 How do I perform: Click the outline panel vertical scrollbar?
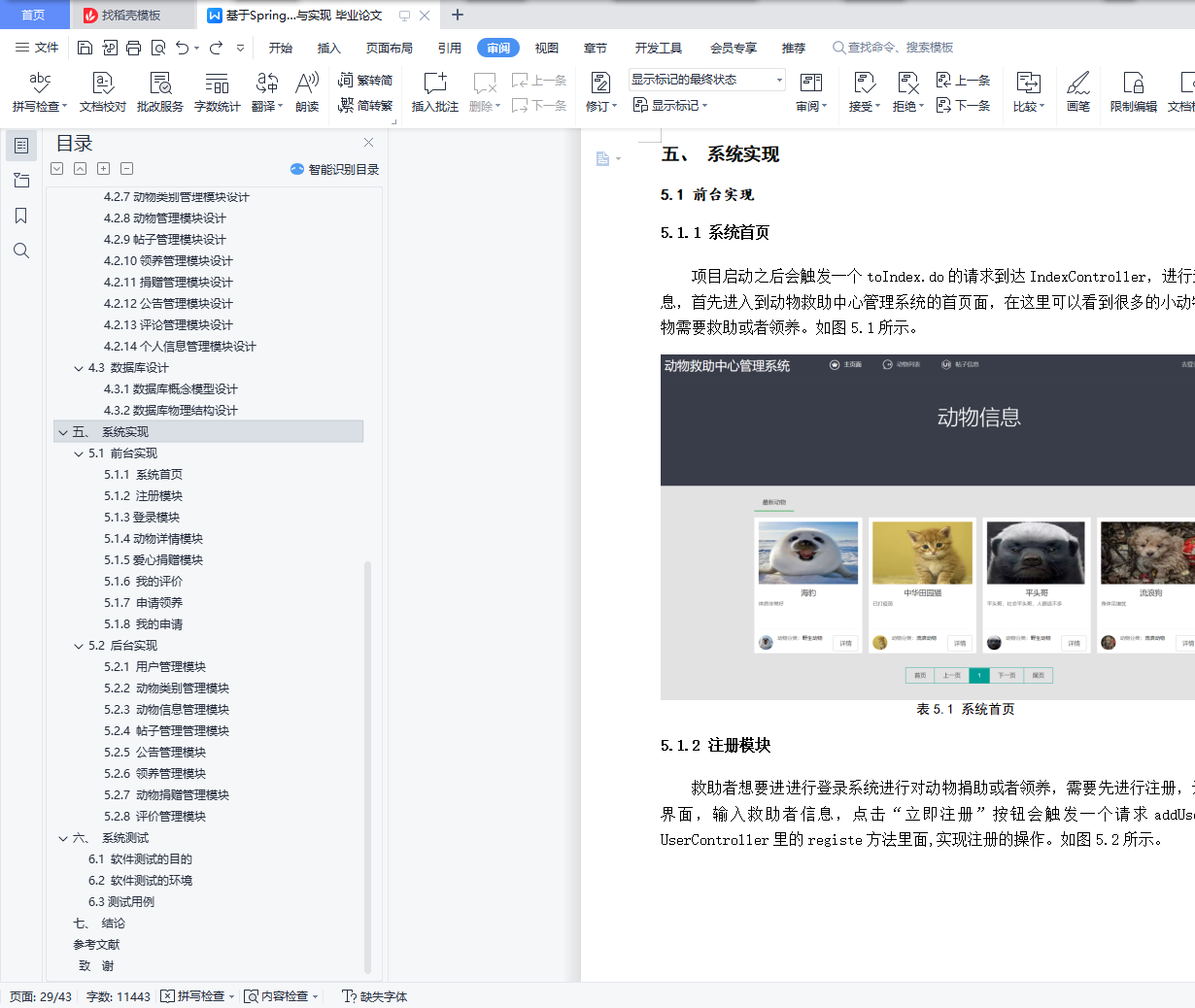coord(367,765)
